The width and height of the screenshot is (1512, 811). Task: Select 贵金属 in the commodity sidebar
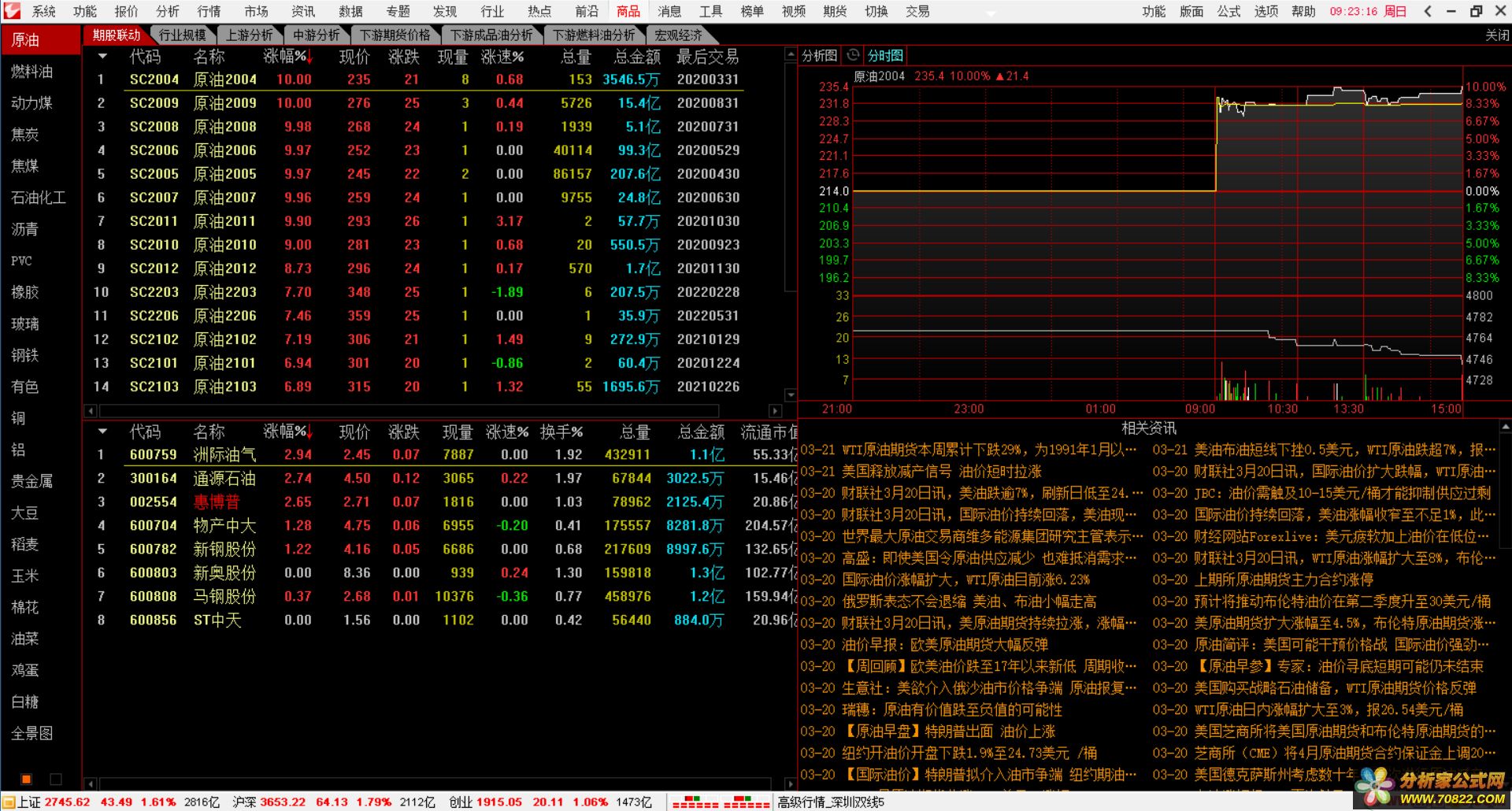tap(31, 480)
